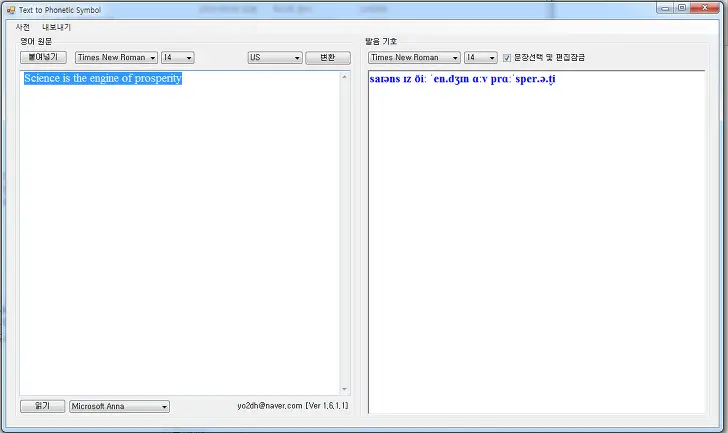
Task: Open the right font size 14 dropdown
Action: pos(481,58)
